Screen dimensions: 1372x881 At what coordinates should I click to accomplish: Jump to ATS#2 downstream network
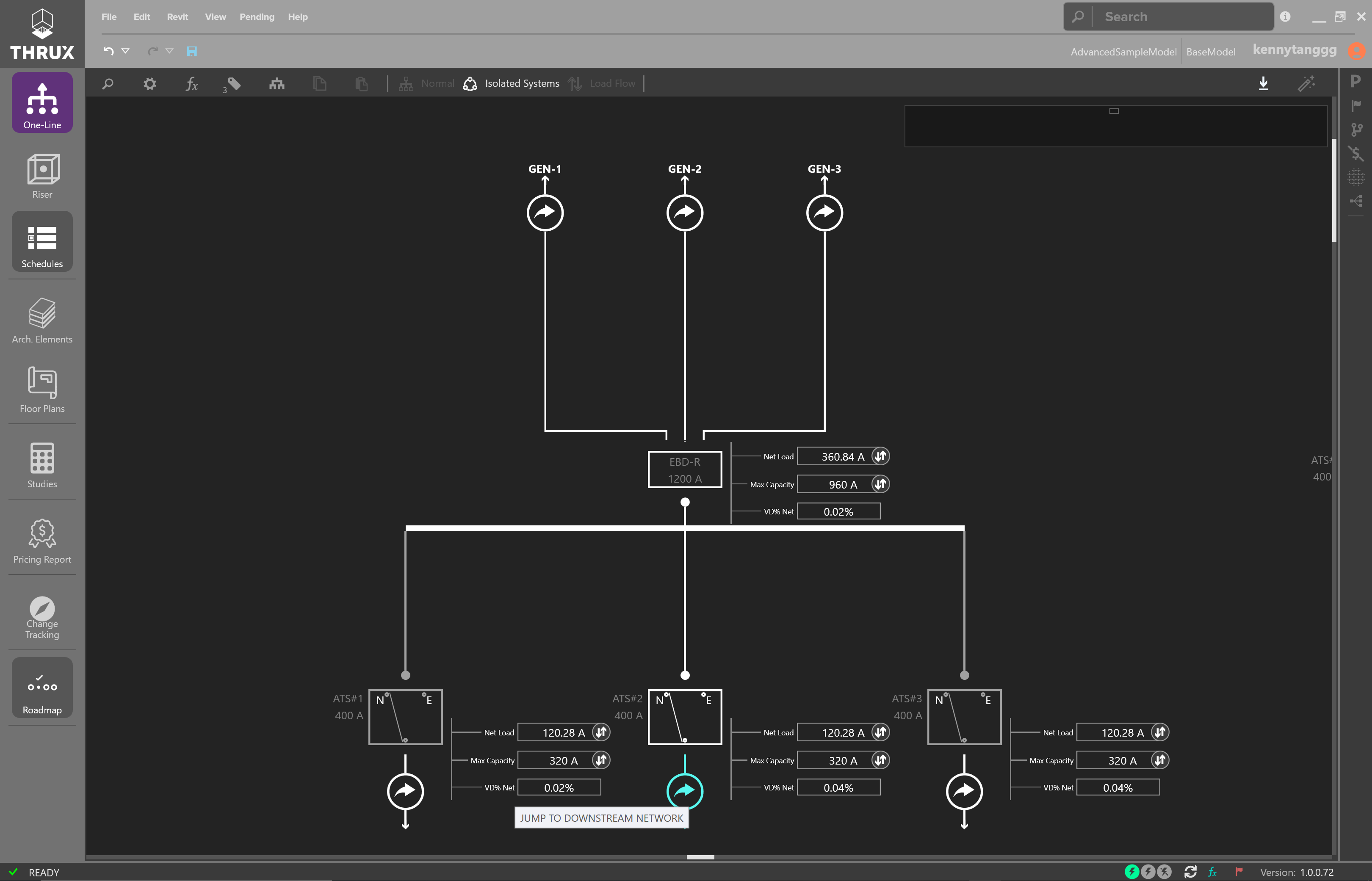[685, 791]
